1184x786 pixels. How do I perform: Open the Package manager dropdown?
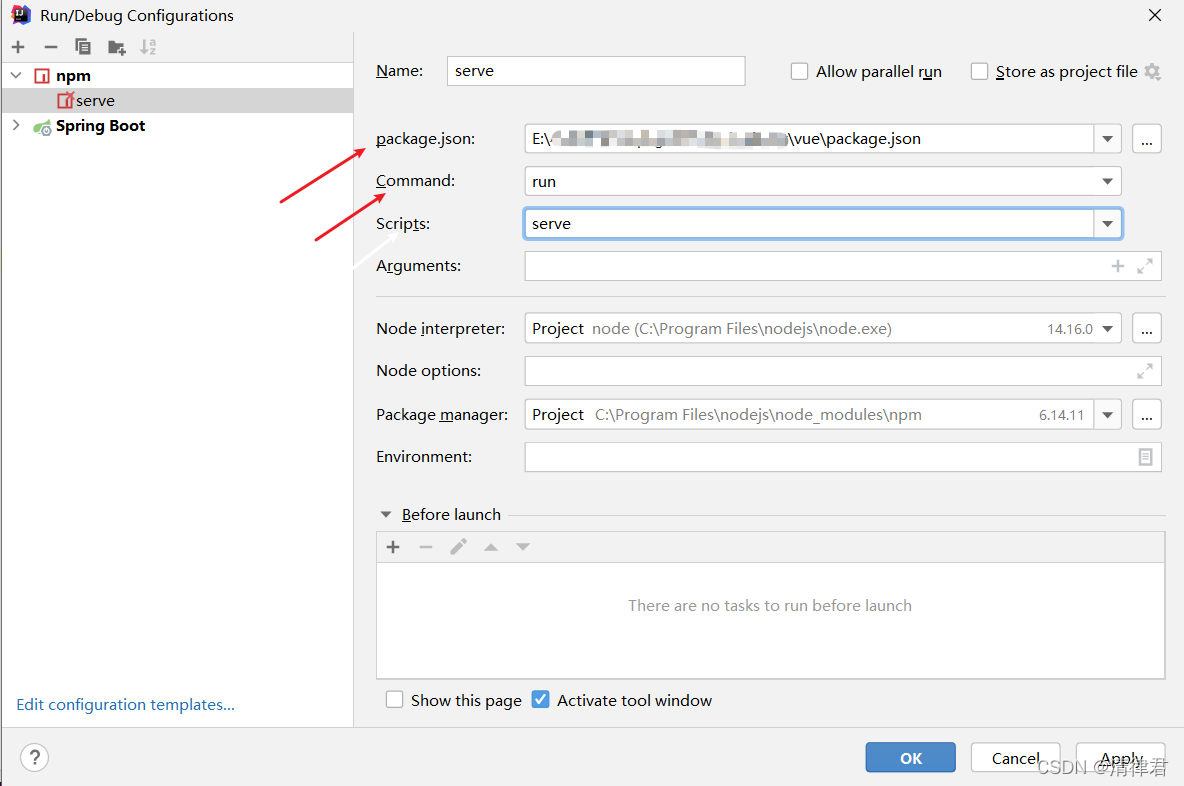pos(1108,415)
